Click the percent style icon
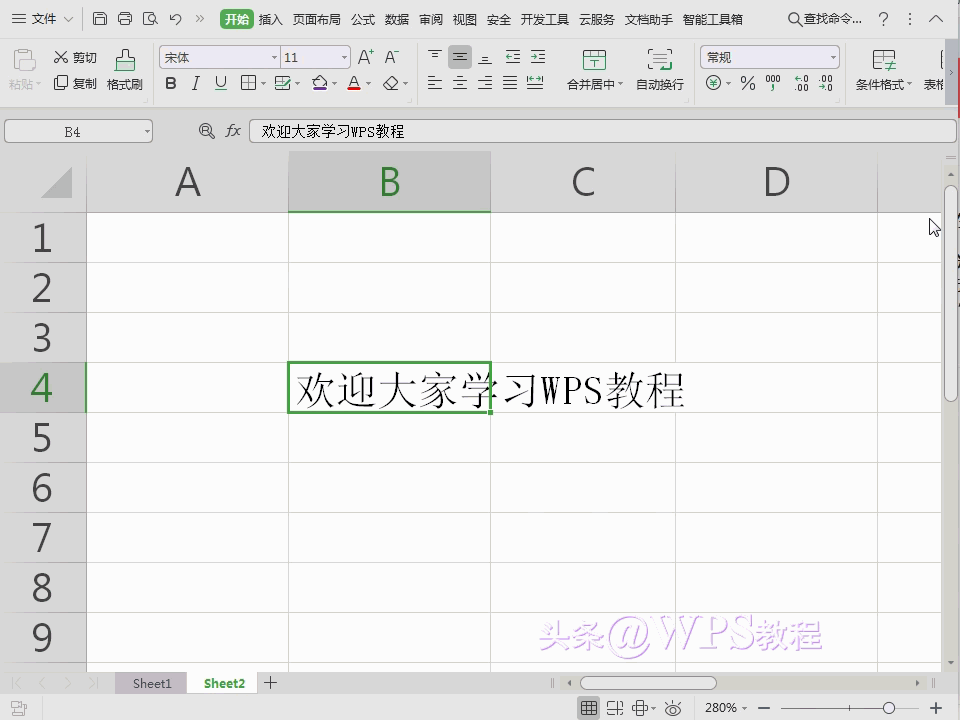The height and width of the screenshot is (720, 960). [x=748, y=83]
